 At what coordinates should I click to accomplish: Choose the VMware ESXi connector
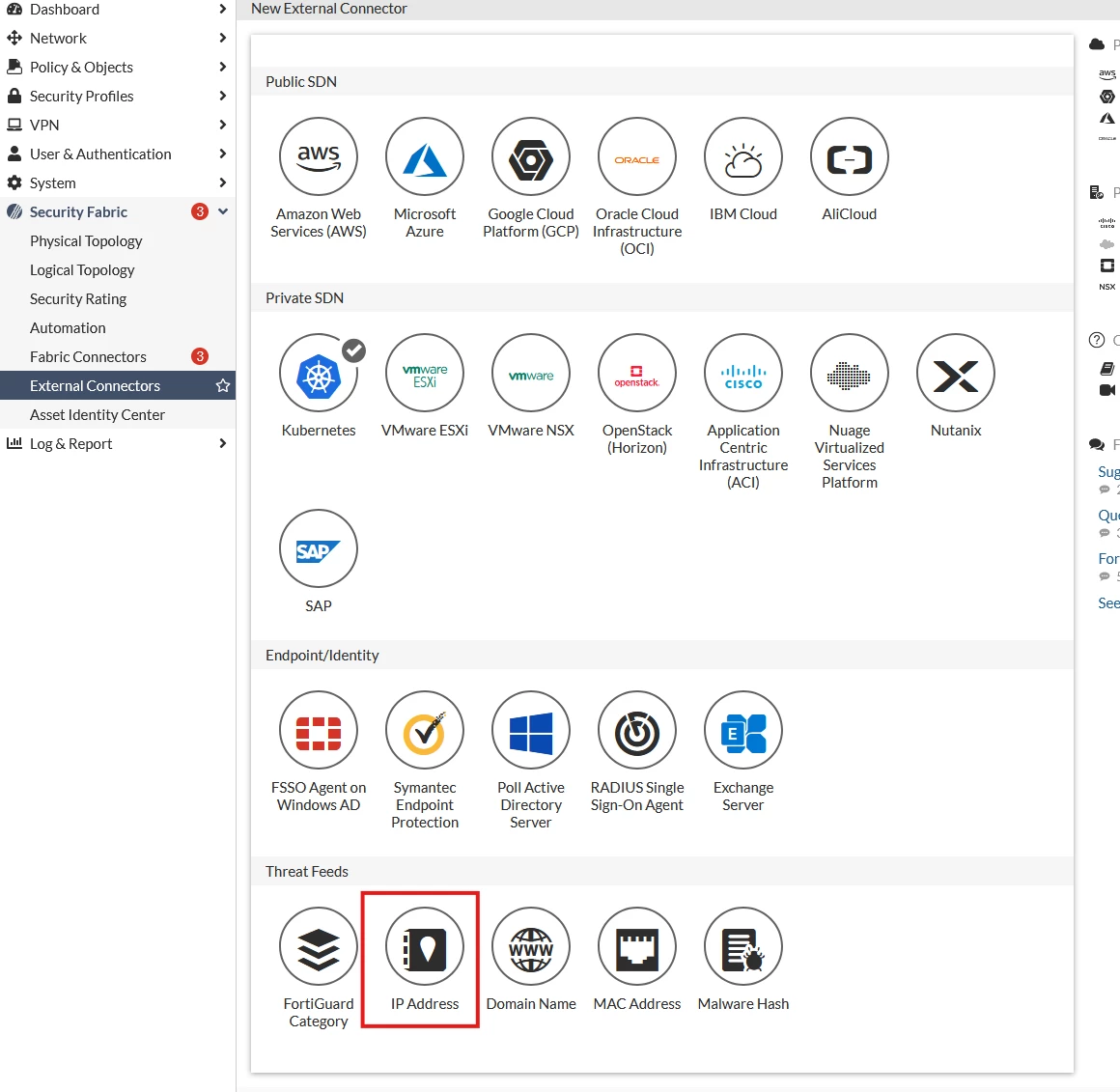coord(424,373)
